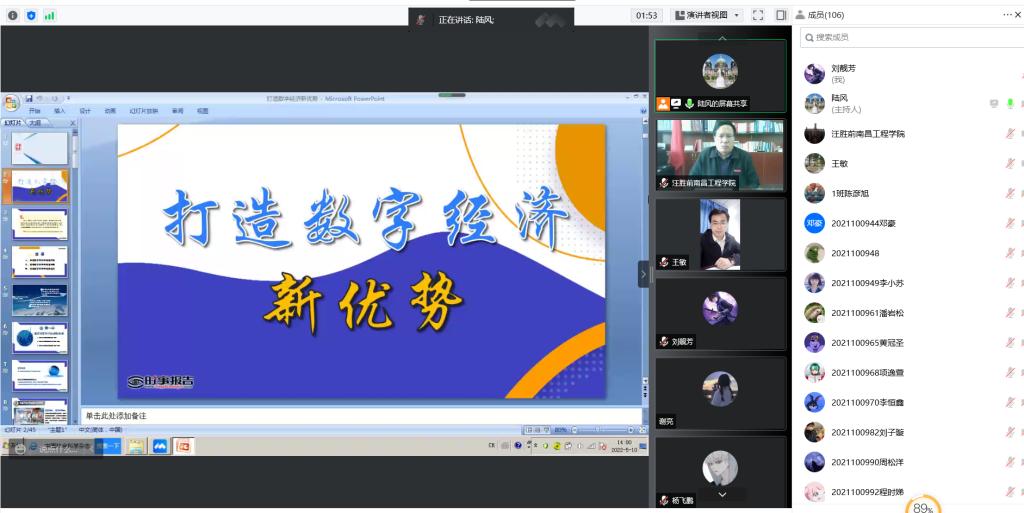Click the meeting info icon

point(13,15)
